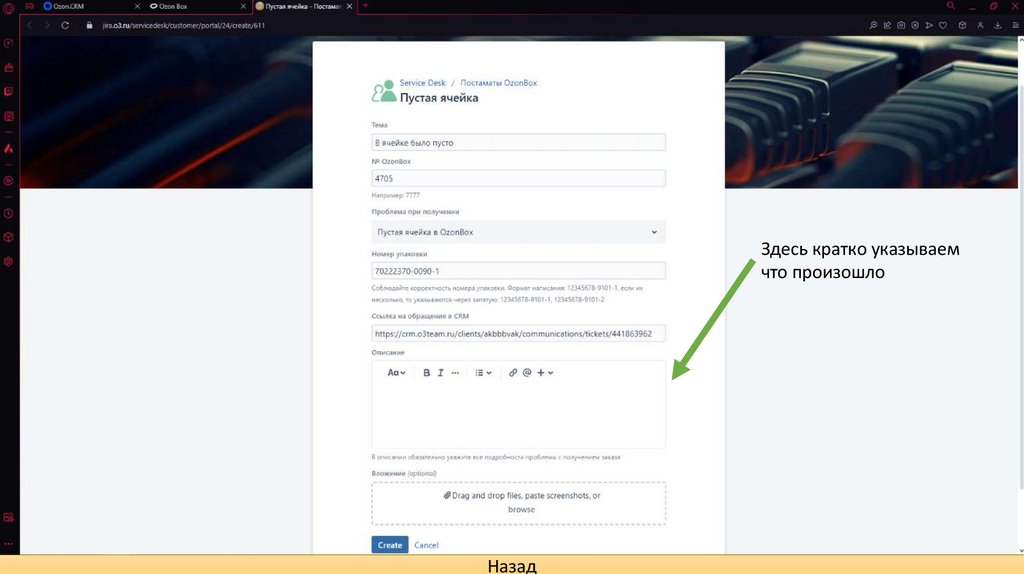This screenshot has width=1024, height=574.
Task: Add page to bookmarks with heart icon
Action: point(943,25)
